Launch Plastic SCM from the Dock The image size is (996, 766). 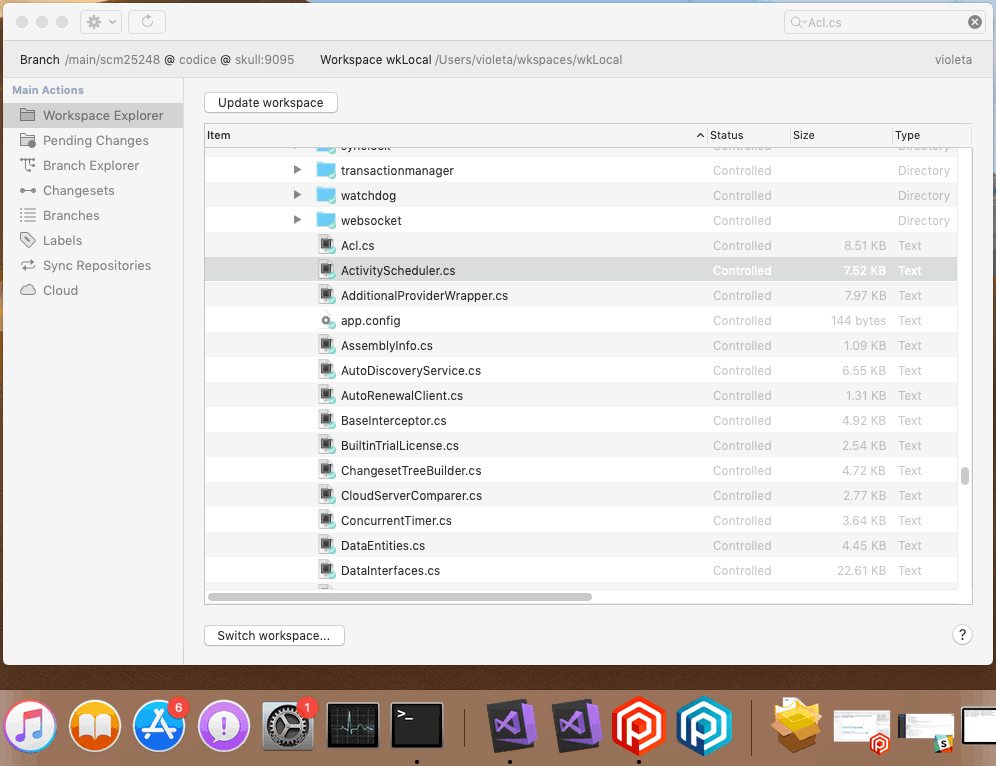pos(639,726)
